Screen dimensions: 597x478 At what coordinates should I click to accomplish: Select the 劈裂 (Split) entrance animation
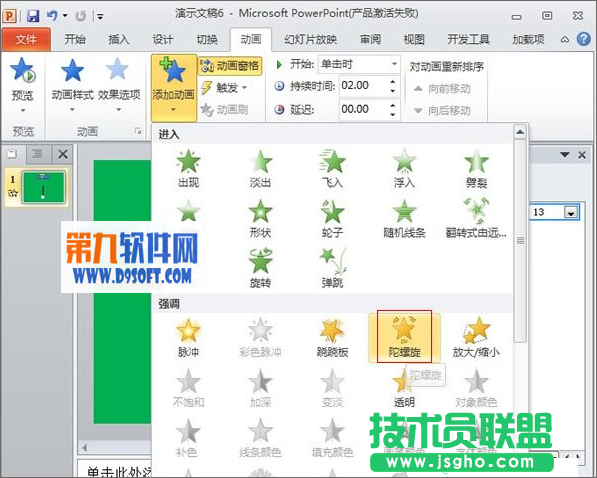coord(476,168)
